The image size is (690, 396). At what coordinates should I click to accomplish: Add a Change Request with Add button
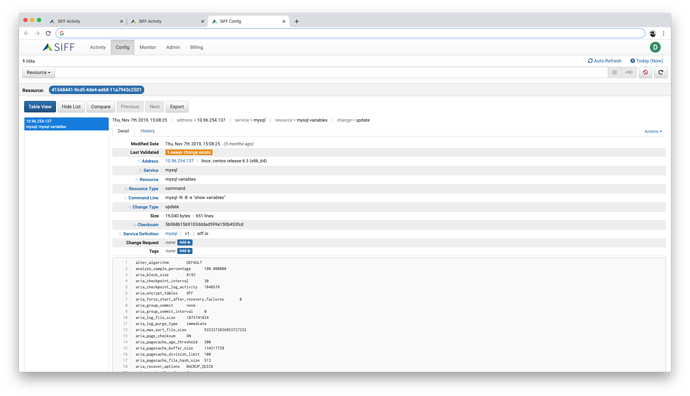185,242
